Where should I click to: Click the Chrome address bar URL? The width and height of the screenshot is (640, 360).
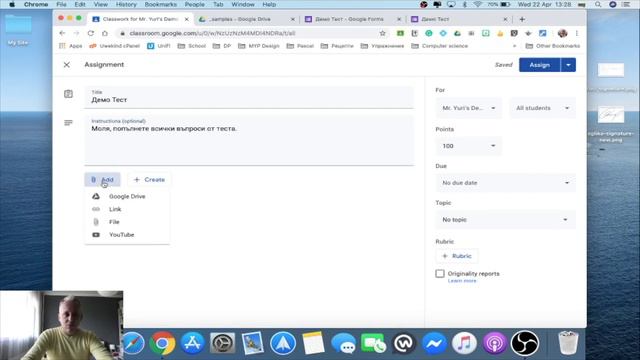tap(212, 33)
